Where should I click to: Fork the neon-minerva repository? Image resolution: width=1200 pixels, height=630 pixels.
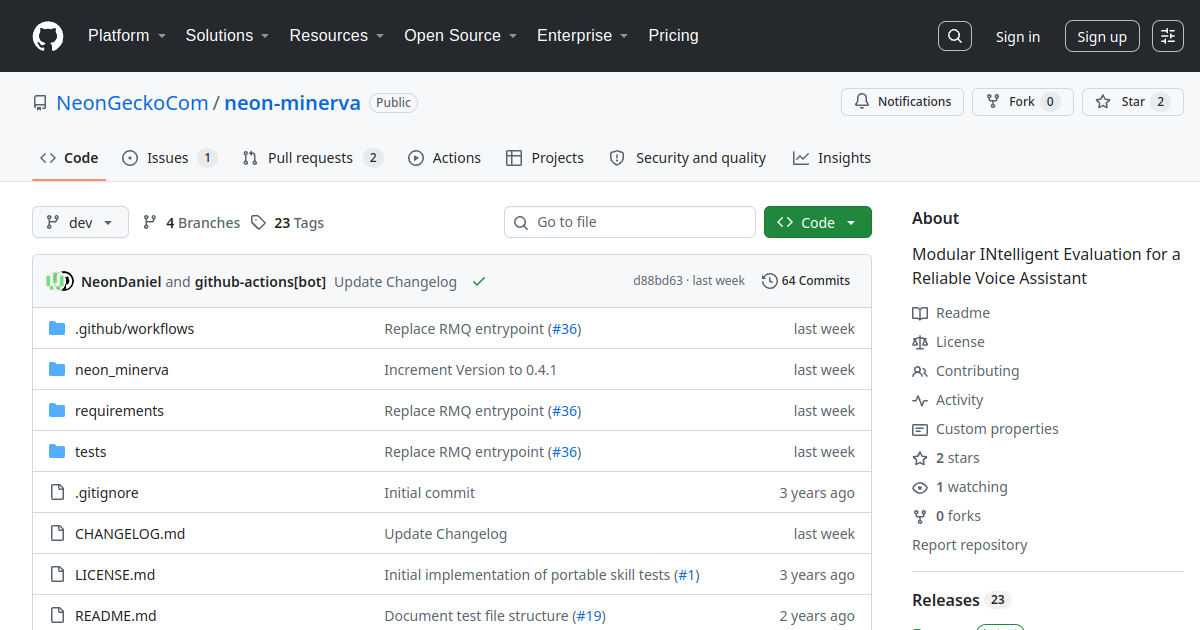1023,102
